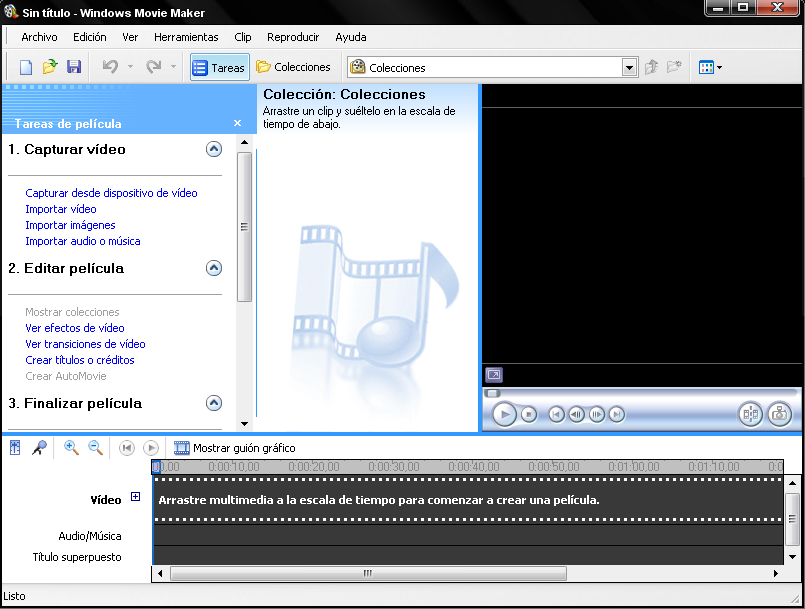Image resolution: width=805 pixels, height=609 pixels.
Task: Play the timeline
Action: point(151,448)
